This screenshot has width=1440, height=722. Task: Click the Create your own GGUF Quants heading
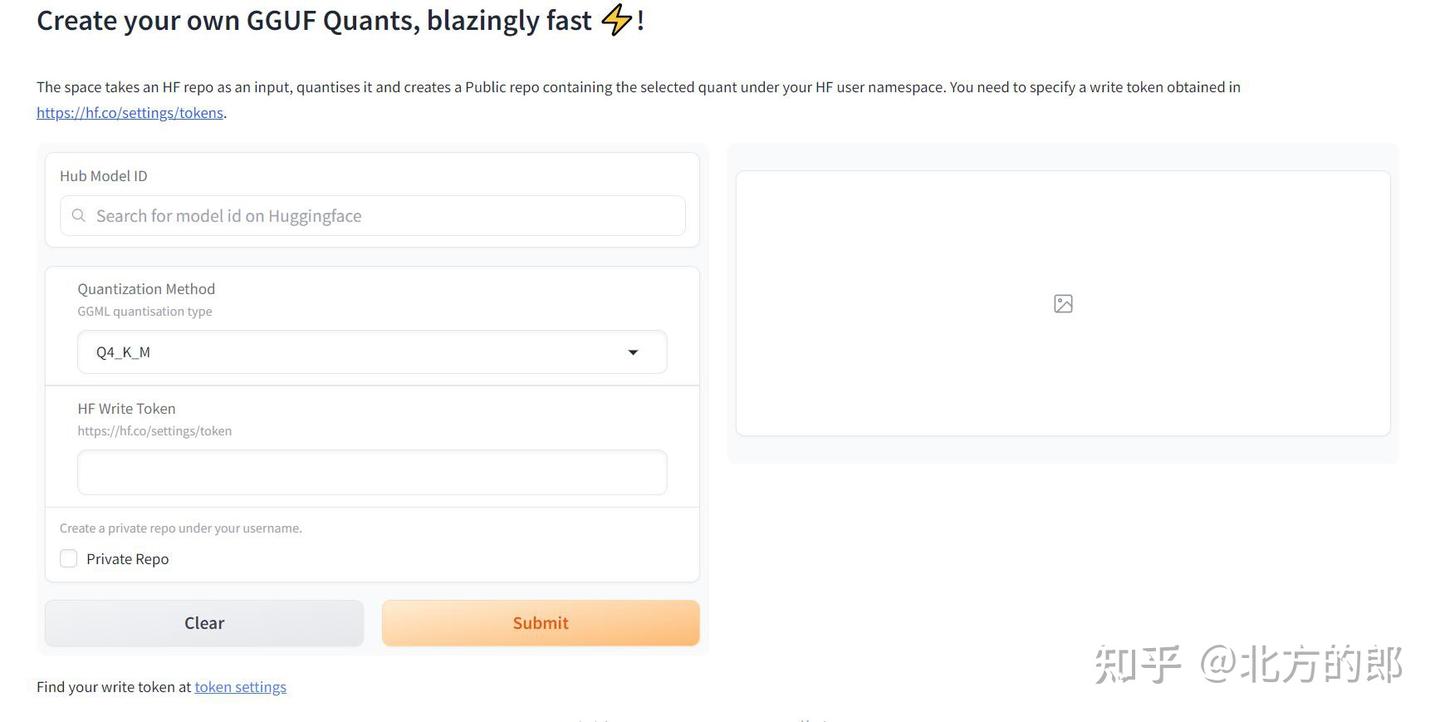314,20
